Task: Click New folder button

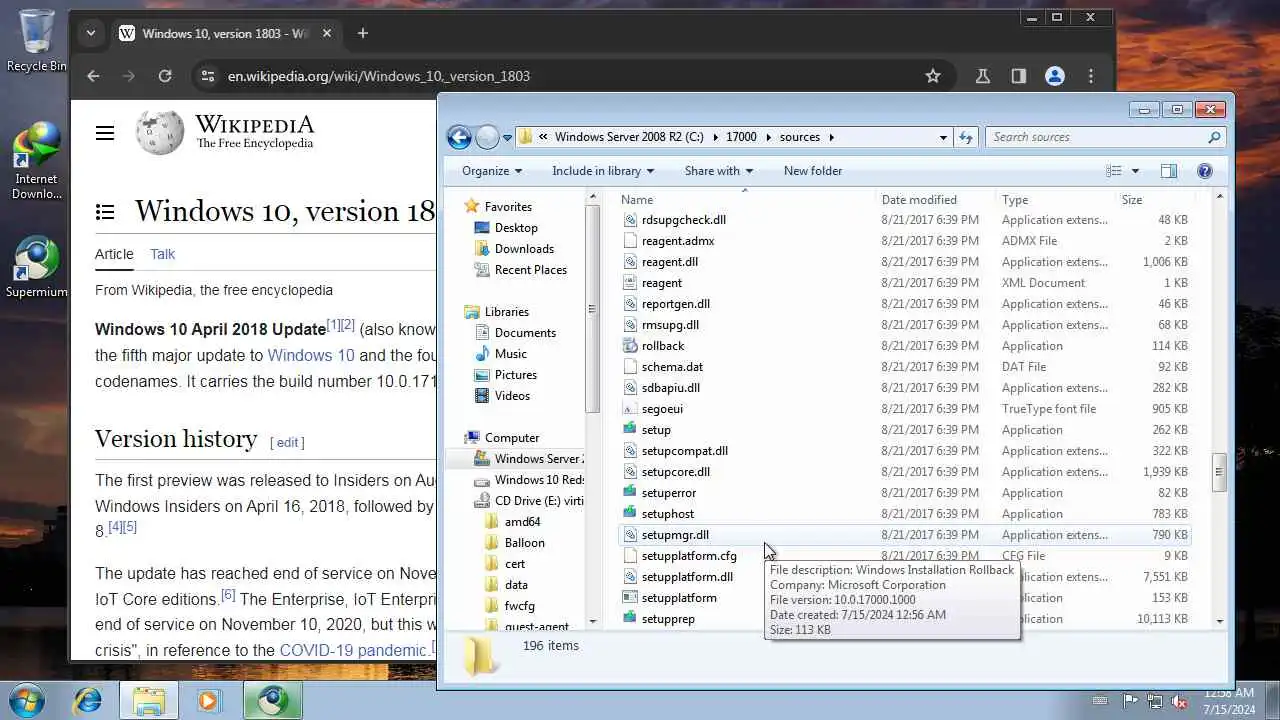Action: click(813, 171)
